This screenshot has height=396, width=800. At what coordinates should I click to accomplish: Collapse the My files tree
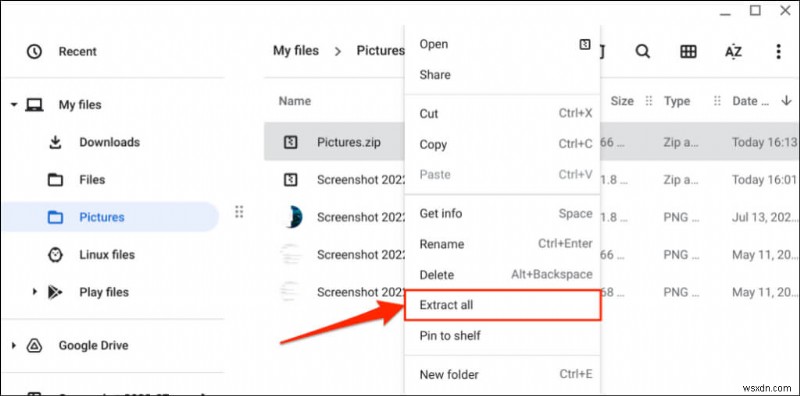[14, 105]
